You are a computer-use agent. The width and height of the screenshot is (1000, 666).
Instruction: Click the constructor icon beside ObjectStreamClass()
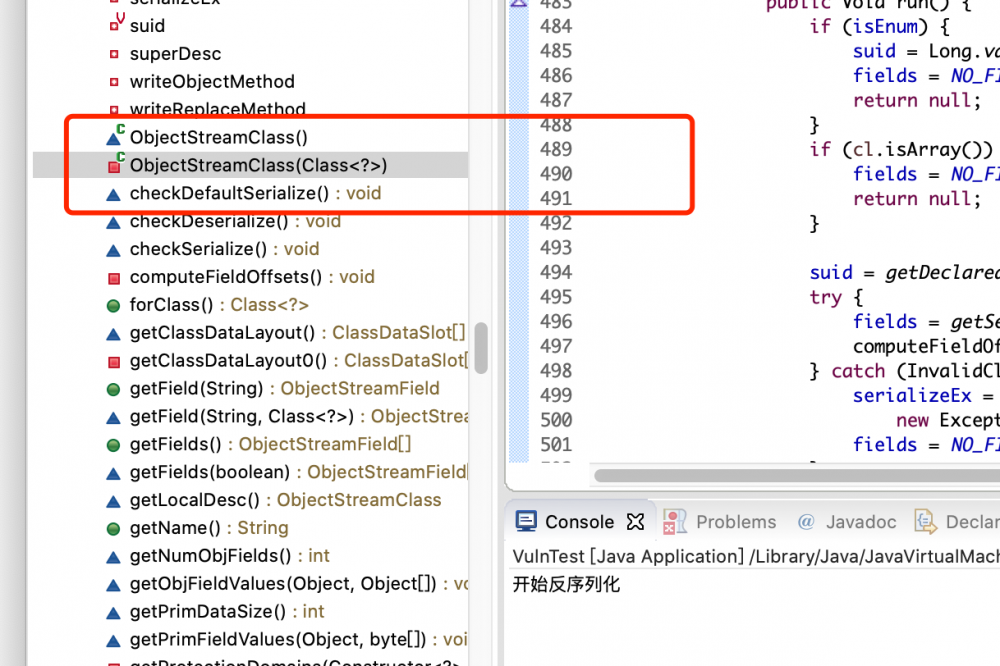point(113,136)
